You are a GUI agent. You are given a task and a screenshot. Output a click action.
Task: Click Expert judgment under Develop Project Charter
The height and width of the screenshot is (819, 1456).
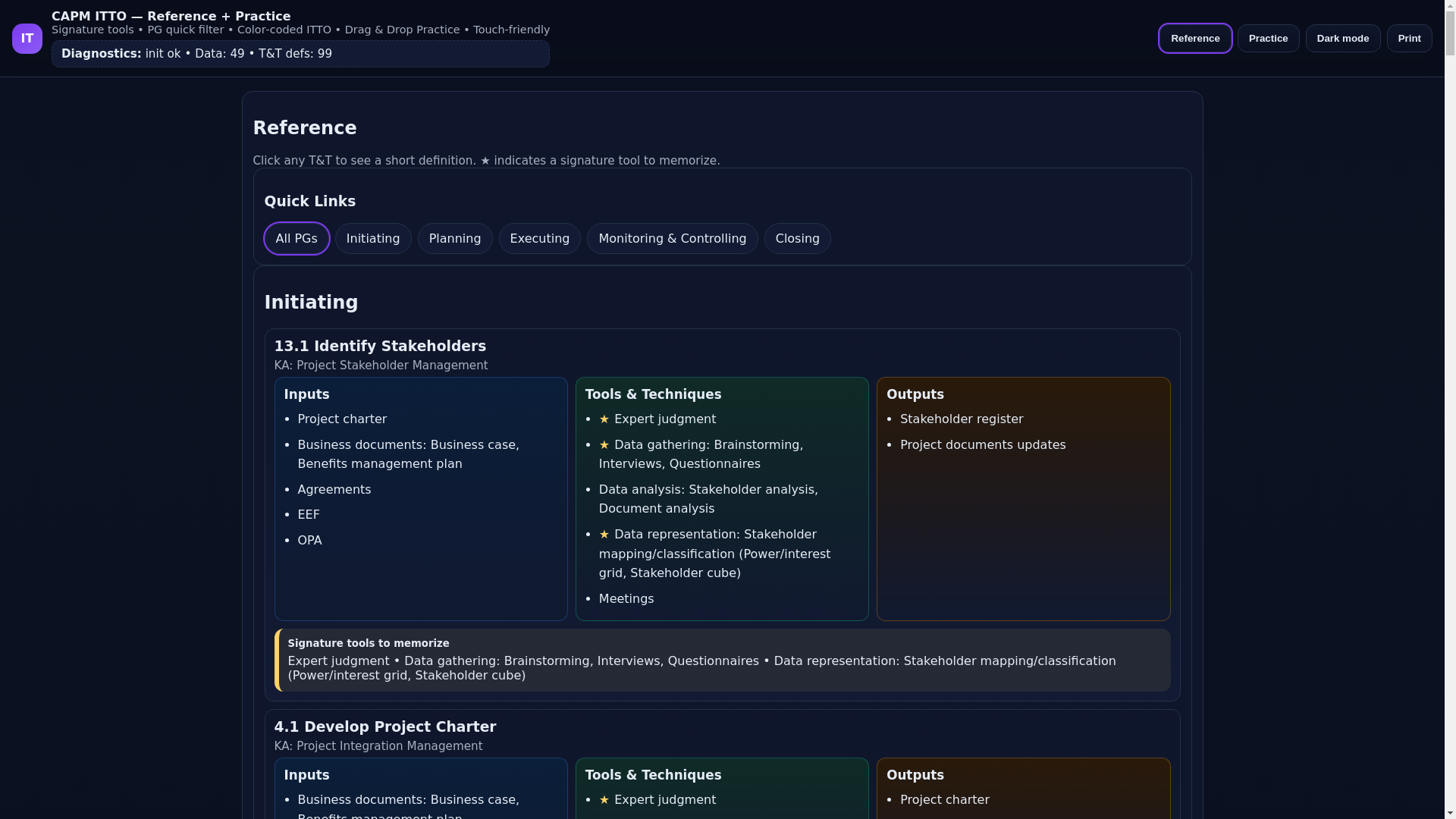(665, 800)
